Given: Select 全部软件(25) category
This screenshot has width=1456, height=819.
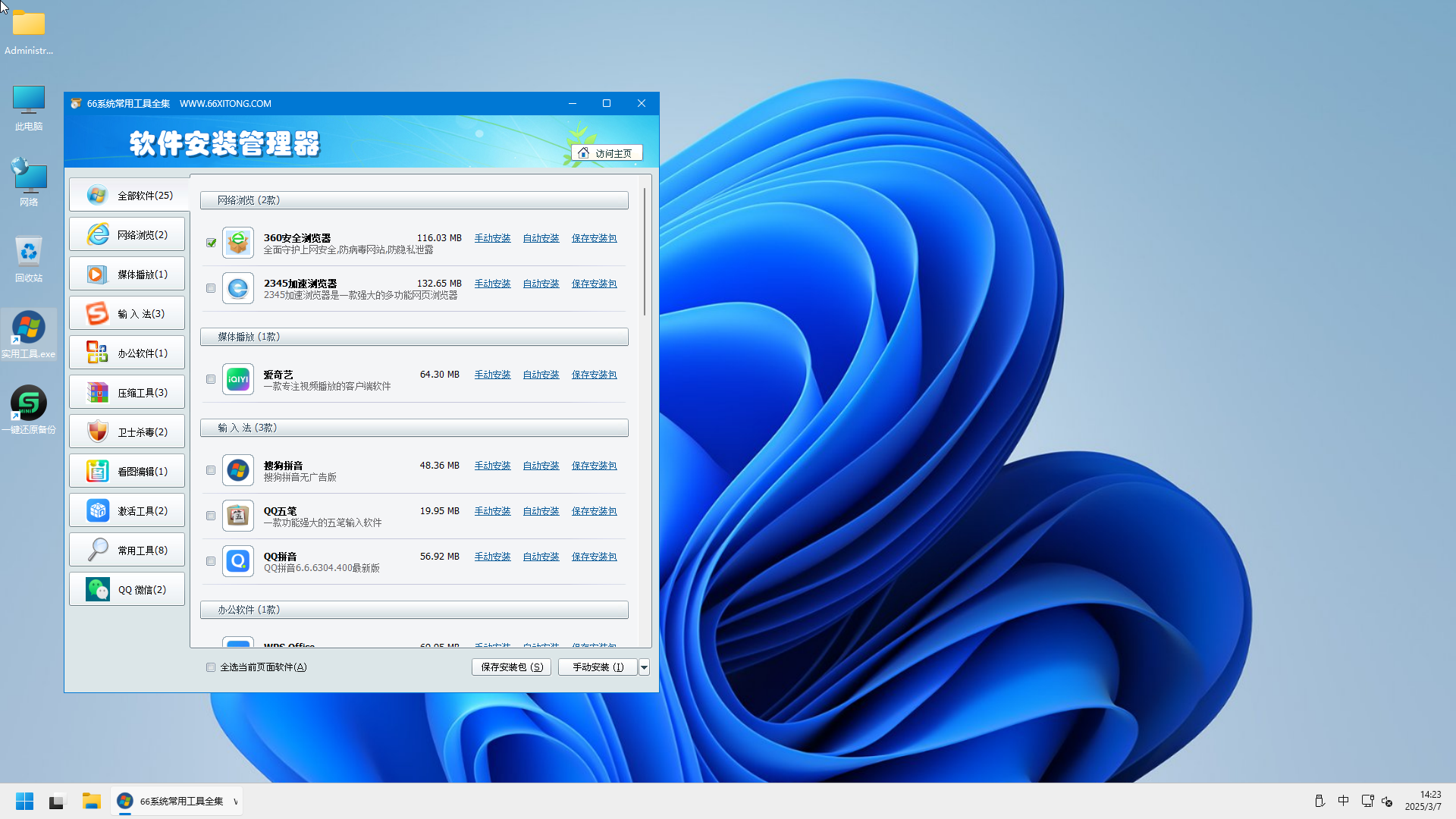Looking at the screenshot, I should pyautogui.click(x=127, y=195).
